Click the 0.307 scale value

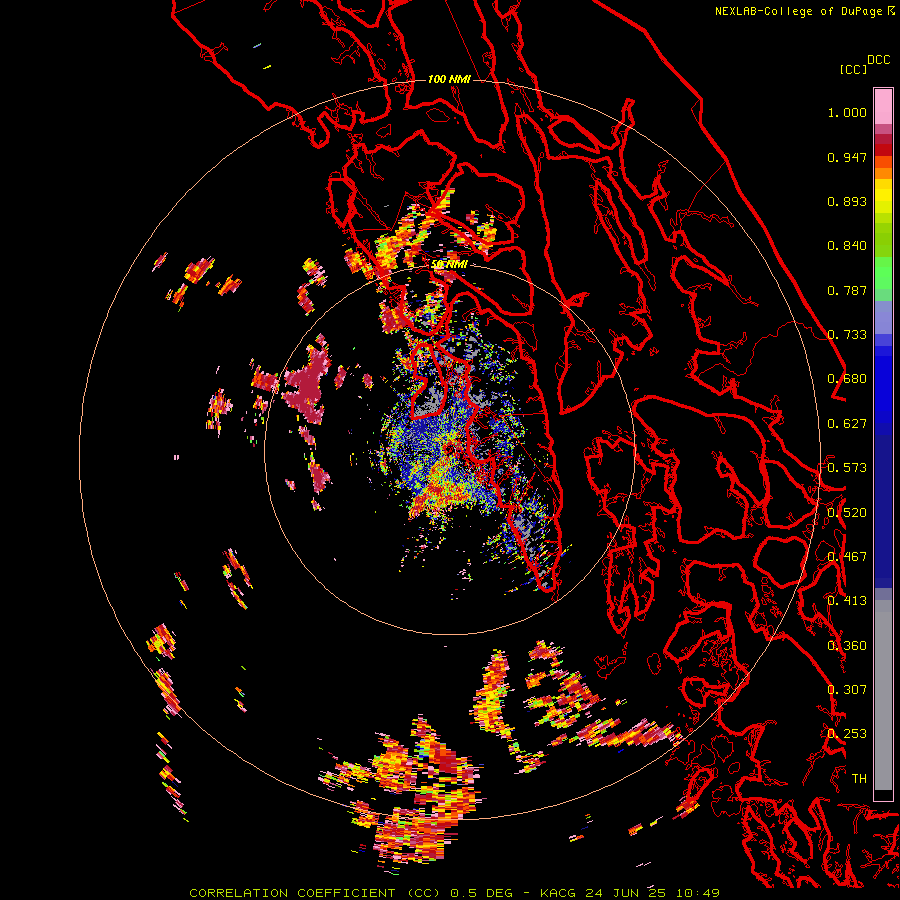[x=847, y=690]
